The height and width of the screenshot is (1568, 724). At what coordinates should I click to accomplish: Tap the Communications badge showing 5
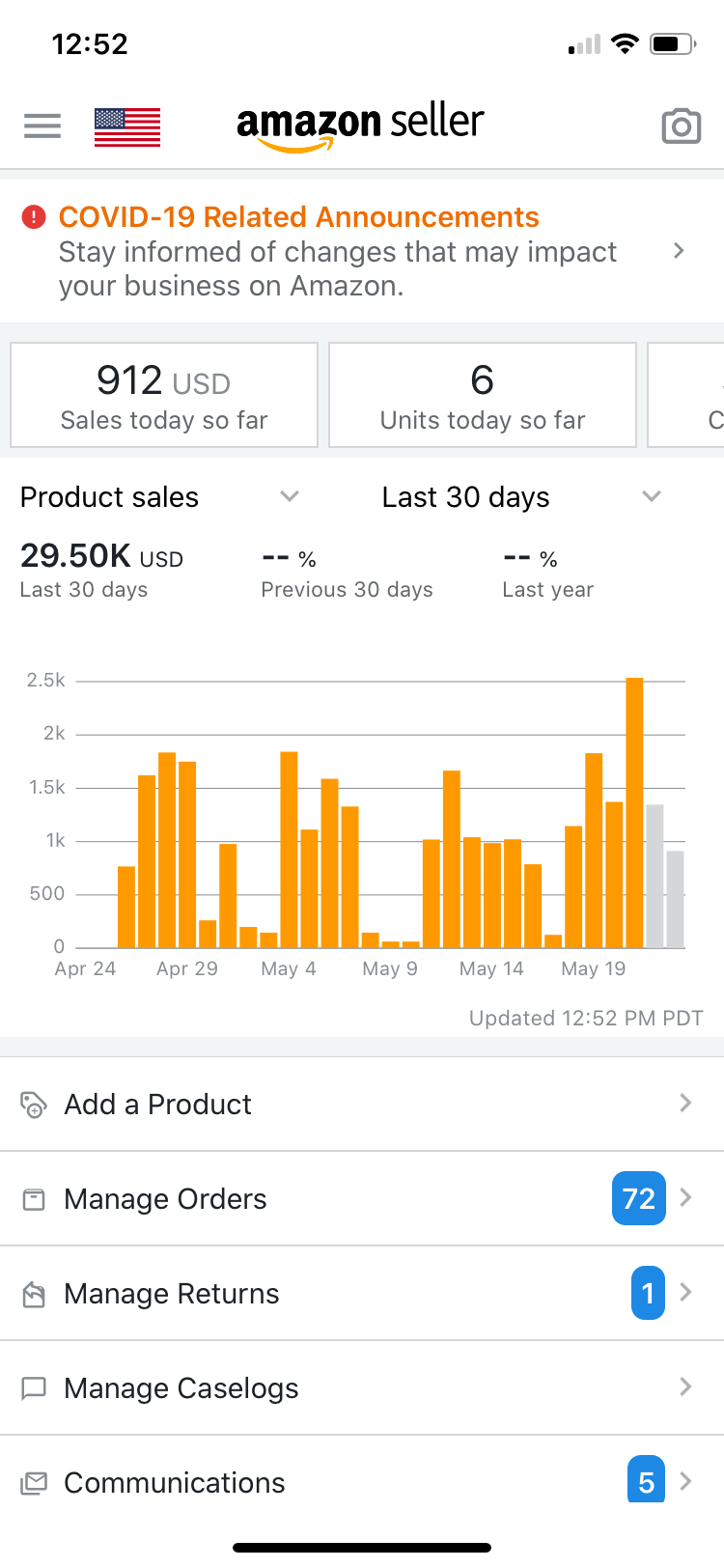pos(646,1481)
